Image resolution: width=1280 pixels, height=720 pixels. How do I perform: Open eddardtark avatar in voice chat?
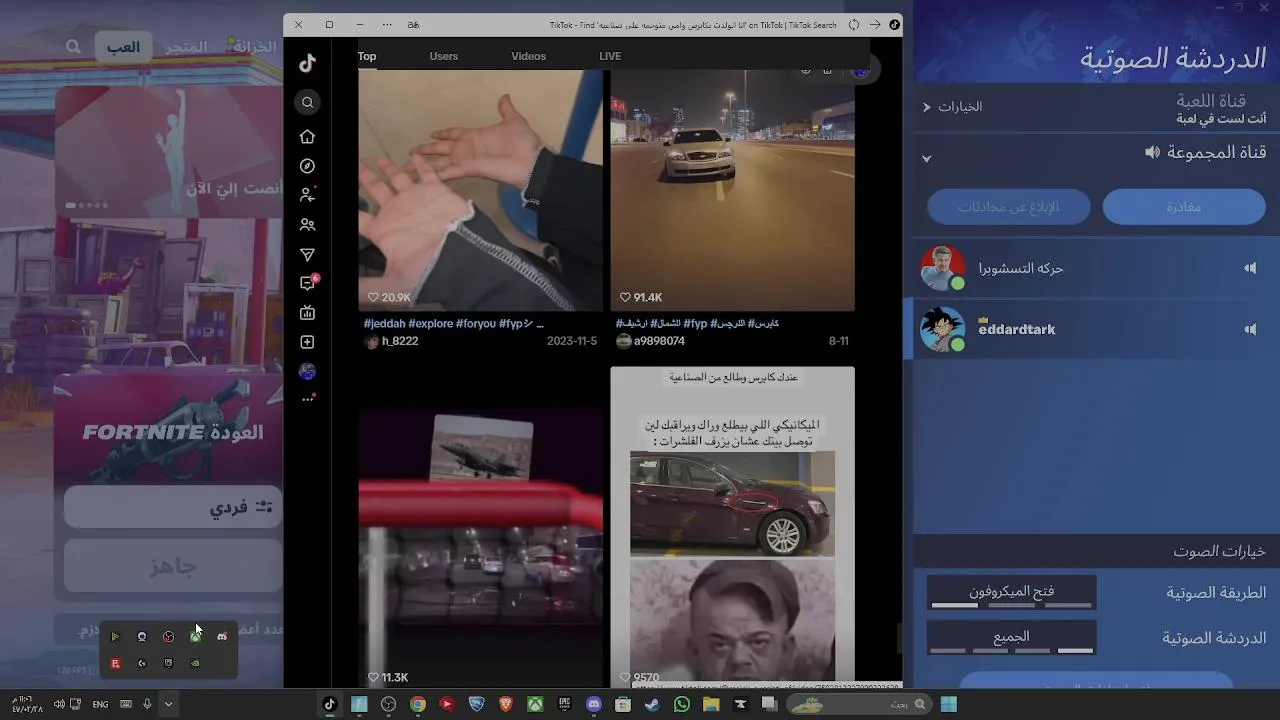[942, 329]
